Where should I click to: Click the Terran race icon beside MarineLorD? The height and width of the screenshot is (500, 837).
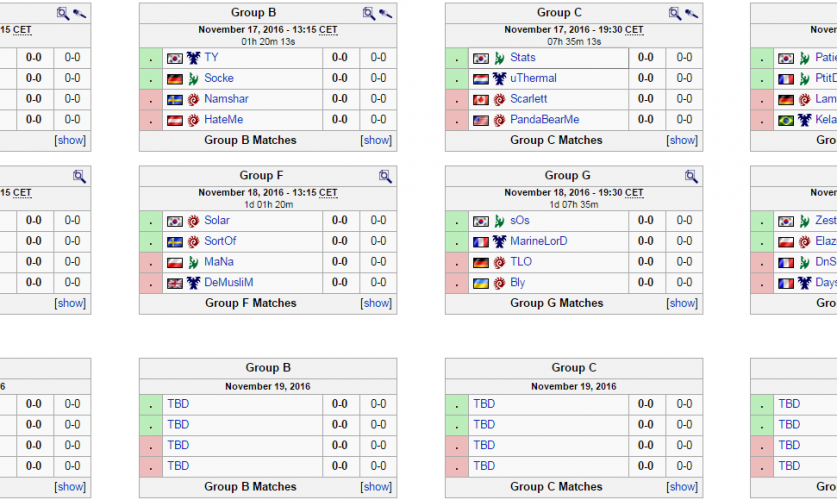pos(499,241)
